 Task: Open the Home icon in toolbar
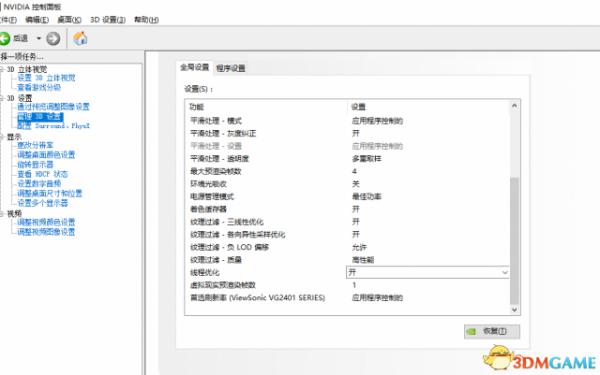[80, 38]
